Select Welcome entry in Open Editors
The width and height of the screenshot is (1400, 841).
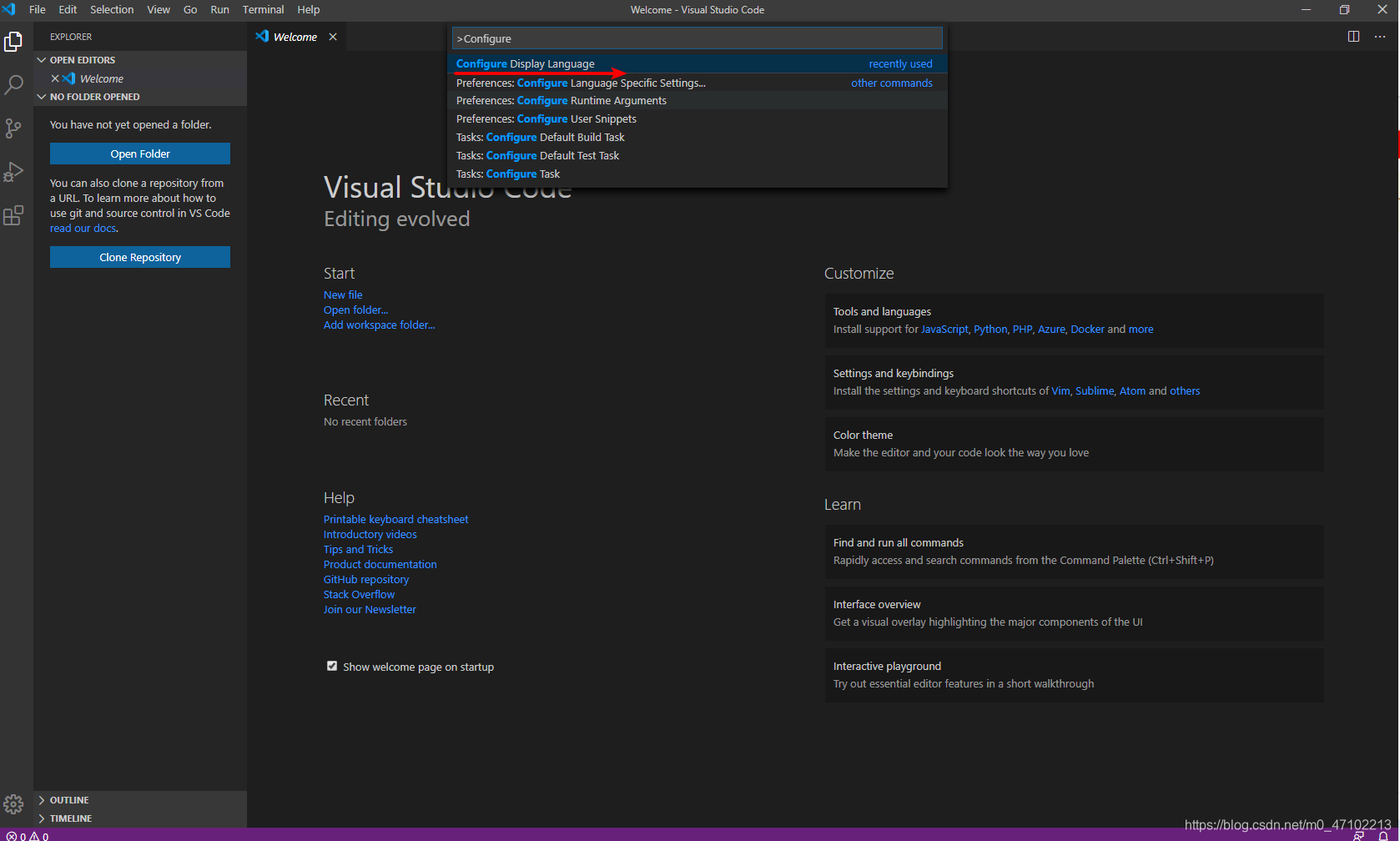click(140, 78)
